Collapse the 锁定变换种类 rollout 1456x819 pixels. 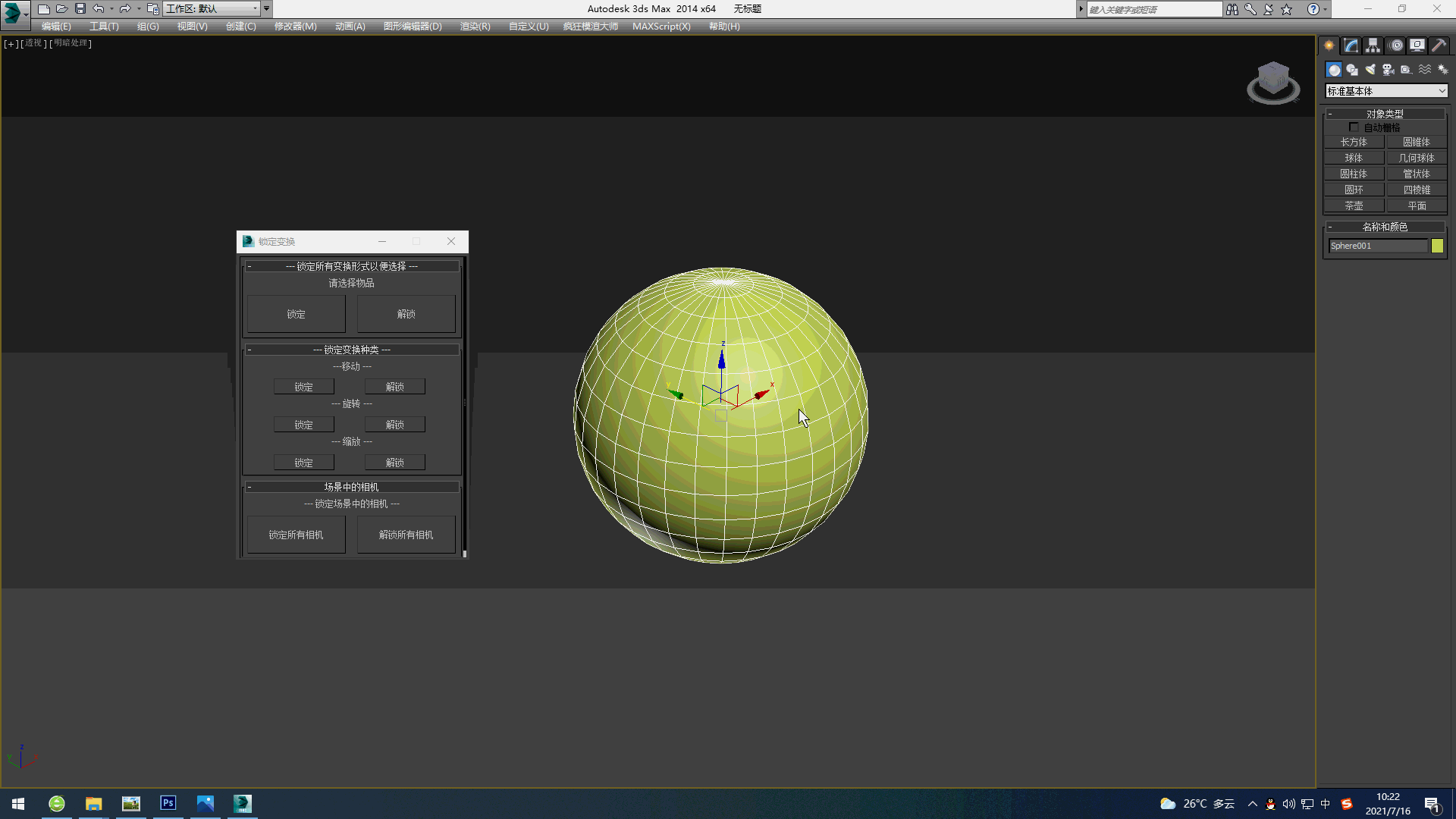click(x=351, y=350)
